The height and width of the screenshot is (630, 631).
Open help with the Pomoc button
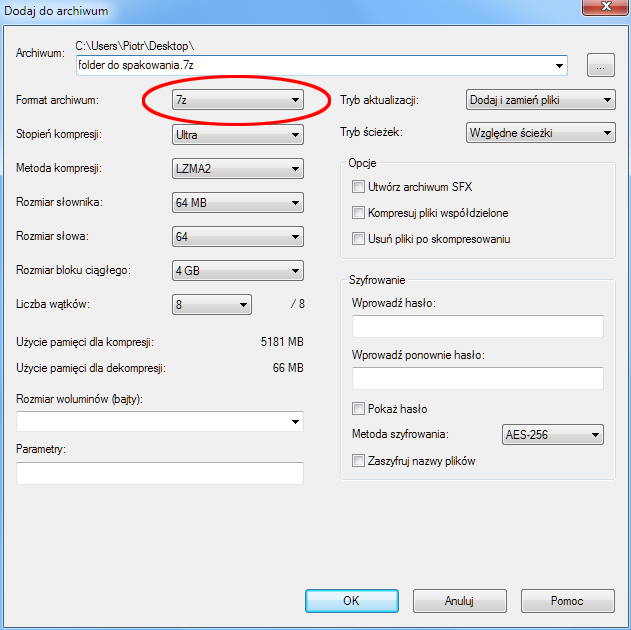pos(567,601)
